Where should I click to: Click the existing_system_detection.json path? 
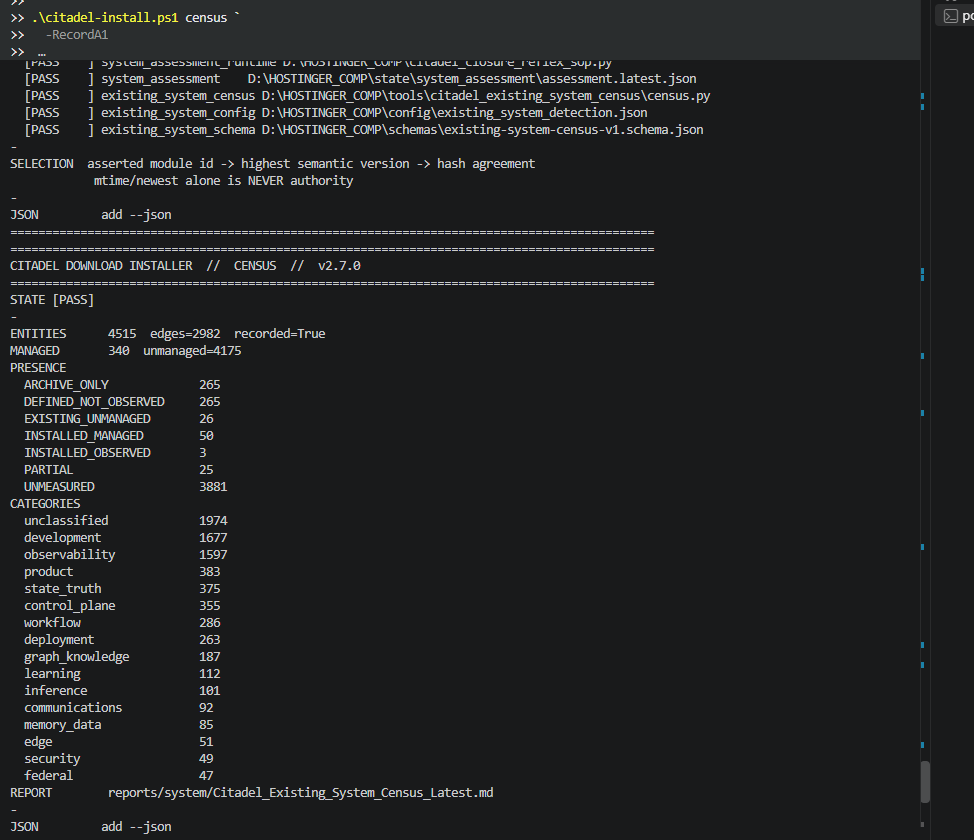[454, 112]
